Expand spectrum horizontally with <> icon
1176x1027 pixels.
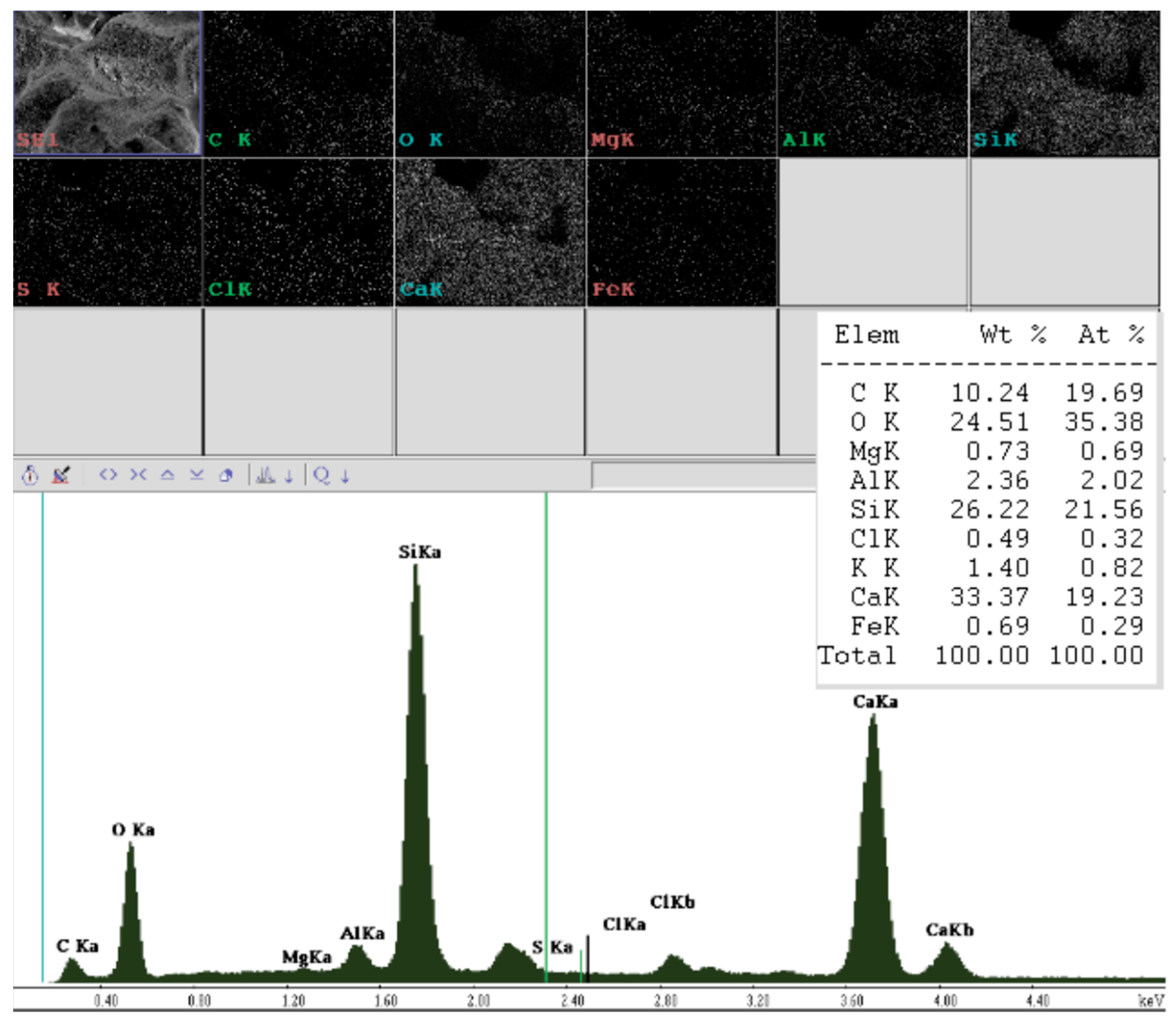(x=108, y=475)
